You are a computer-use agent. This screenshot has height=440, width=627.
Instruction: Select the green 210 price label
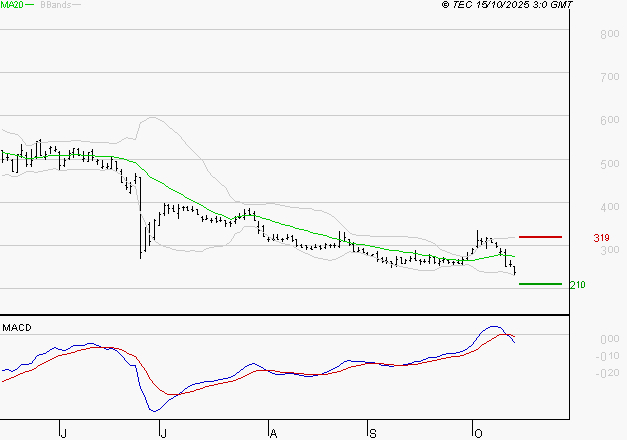[577, 285]
